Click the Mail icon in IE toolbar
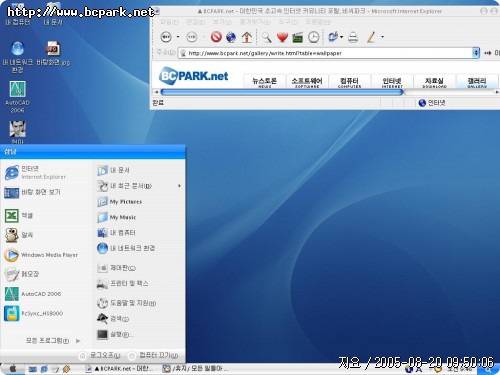 (x=333, y=37)
